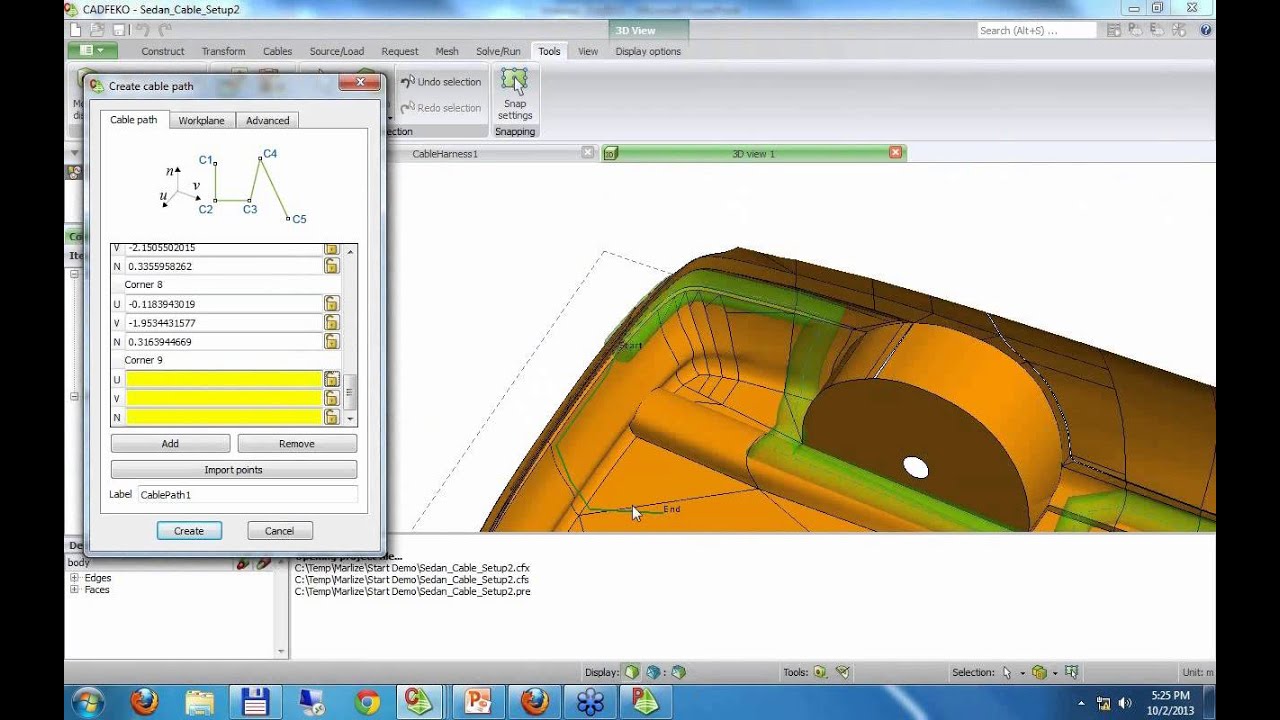1280x720 pixels.
Task: Open the Source/Load ribbon tab
Action: [x=336, y=51]
